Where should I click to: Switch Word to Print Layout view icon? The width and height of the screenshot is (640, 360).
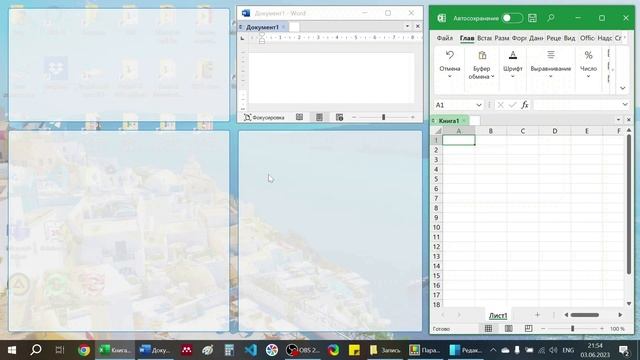[x=319, y=118]
